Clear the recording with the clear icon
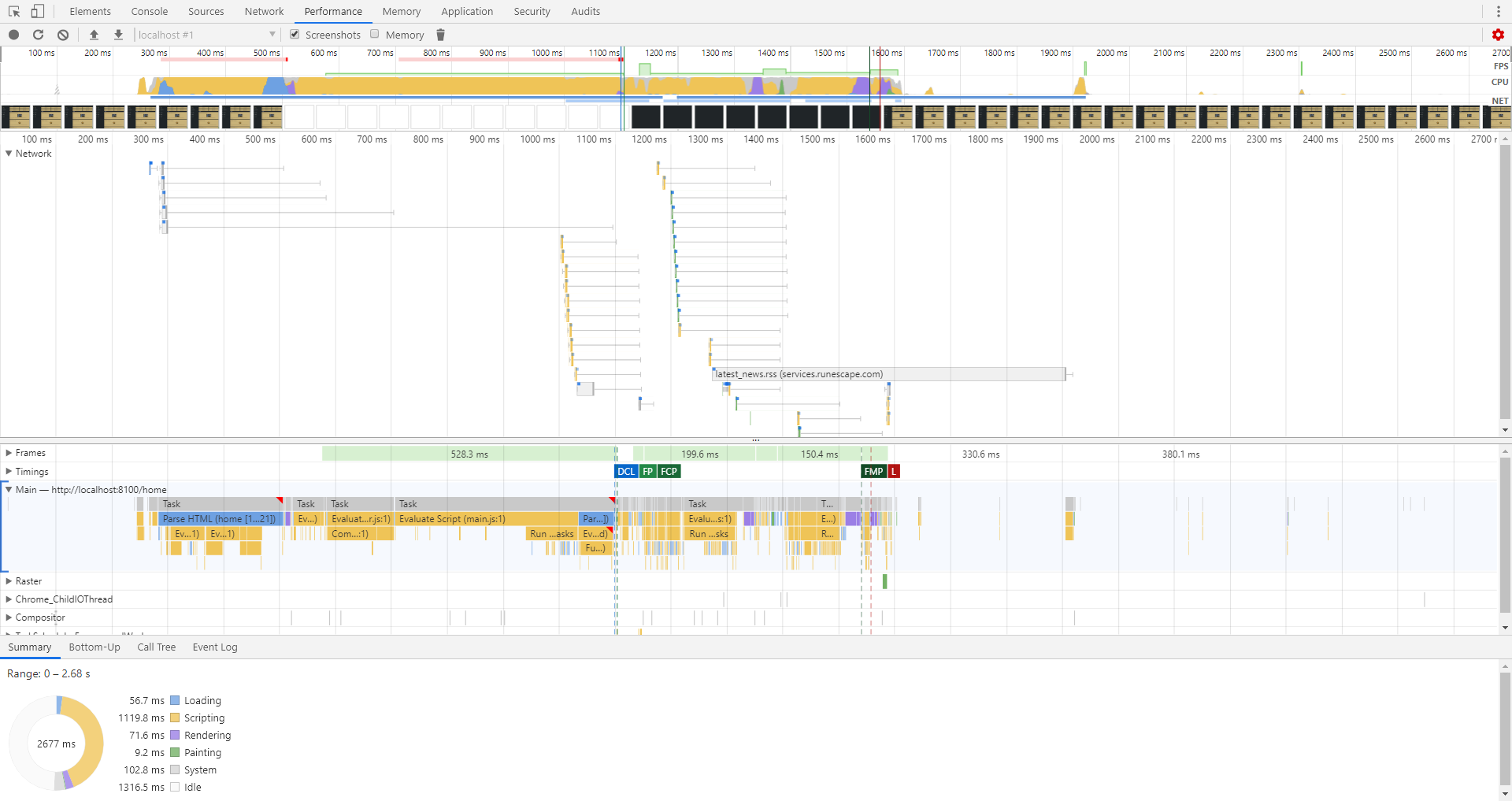Viewport: 1512px width, 801px height. click(63, 35)
